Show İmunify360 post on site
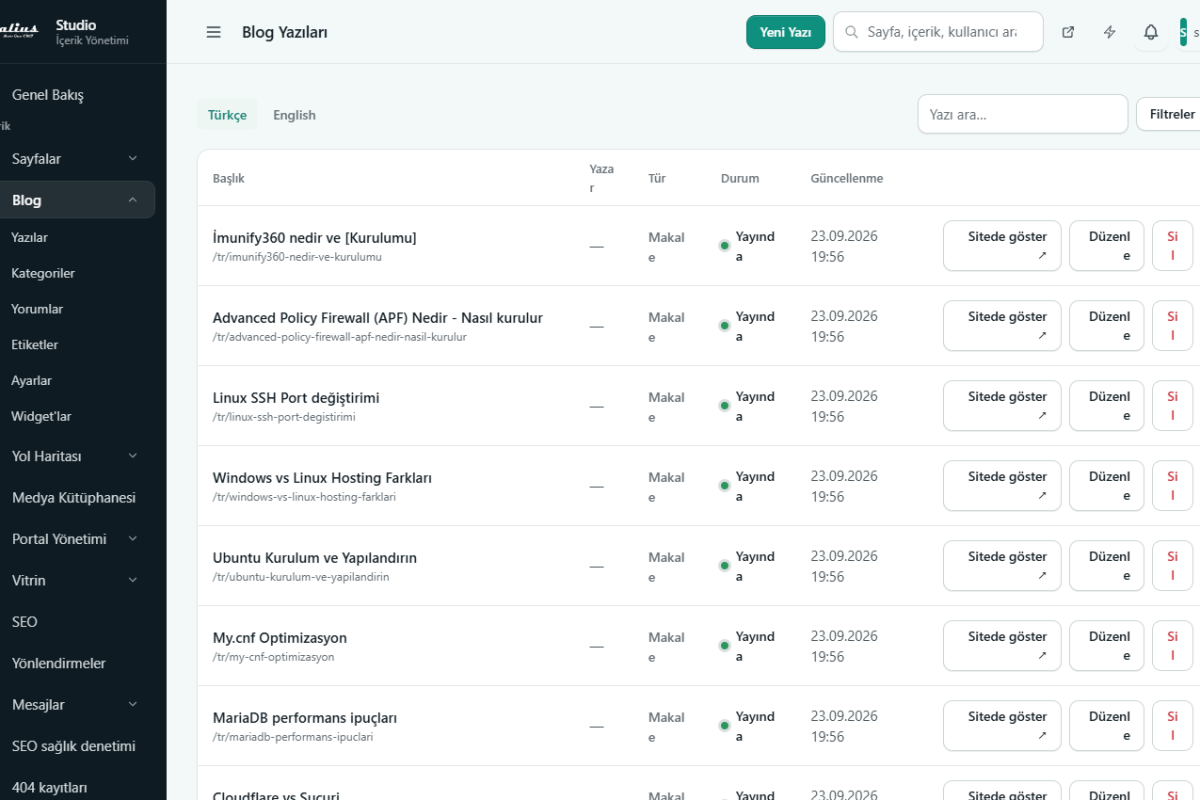This screenshot has height=800, width=1200. click(x=1002, y=246)
